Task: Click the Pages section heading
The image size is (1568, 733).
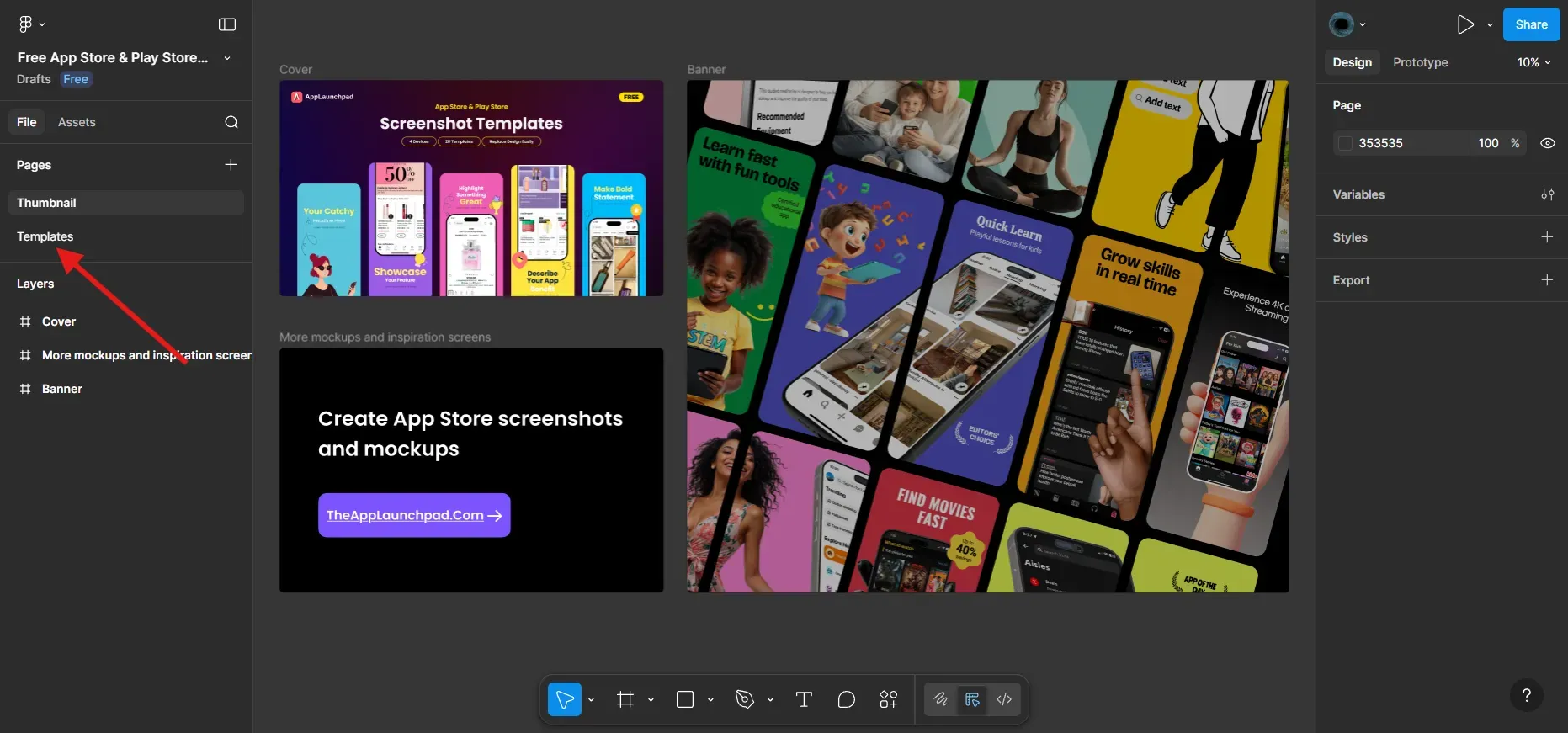Action: pyautogui.click(x=34, y=165)
